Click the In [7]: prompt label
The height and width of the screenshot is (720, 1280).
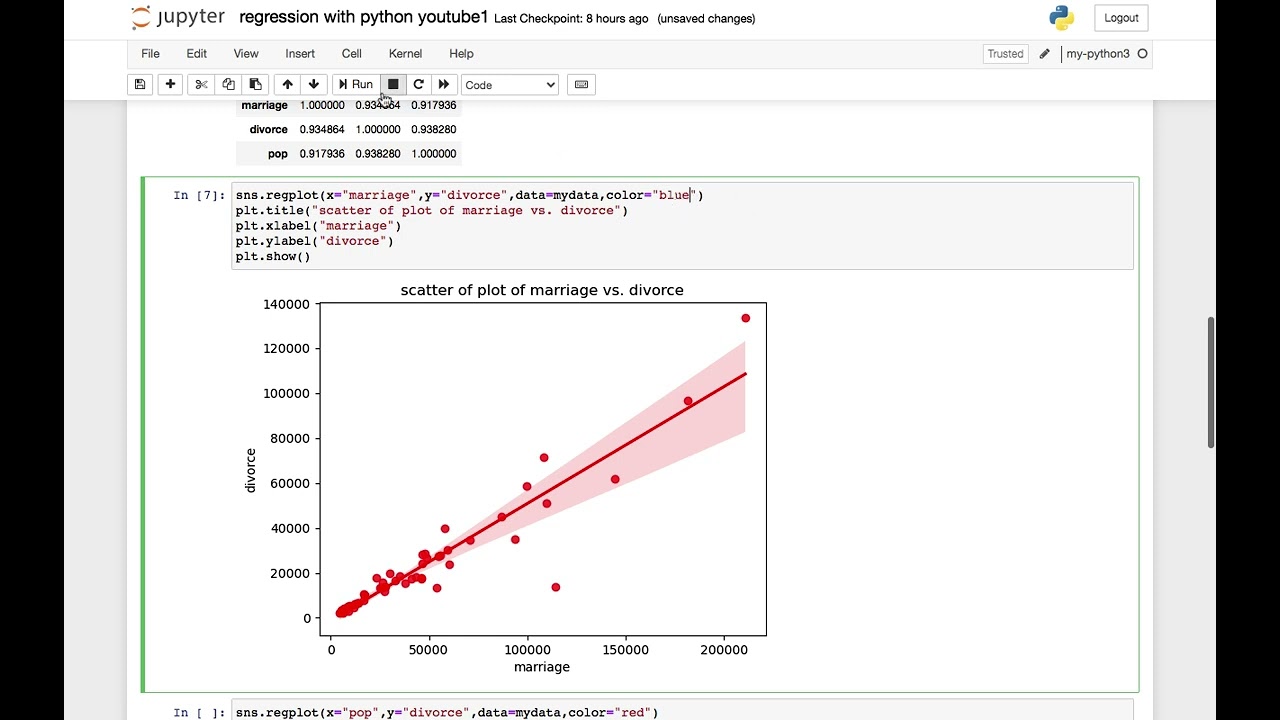click(199, 195)
